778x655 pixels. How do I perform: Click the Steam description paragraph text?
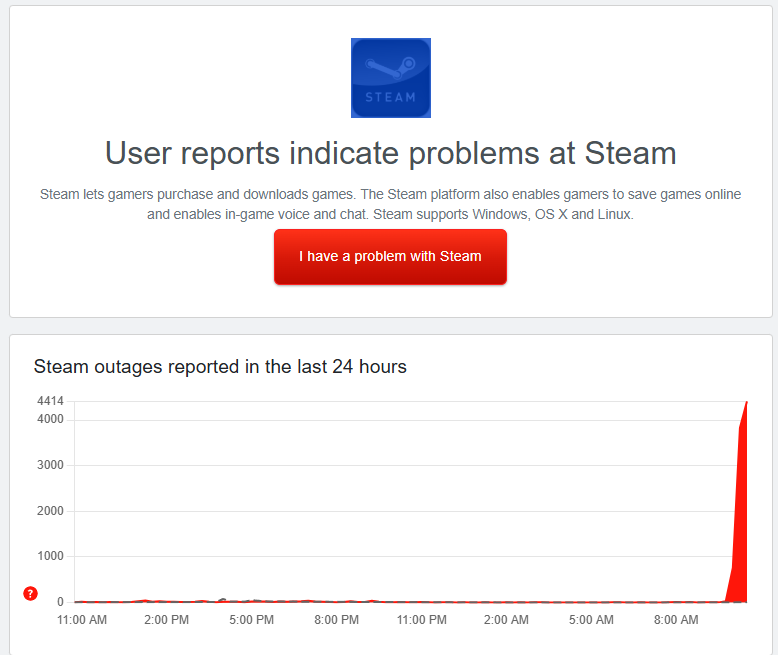[x=390, y=204]
